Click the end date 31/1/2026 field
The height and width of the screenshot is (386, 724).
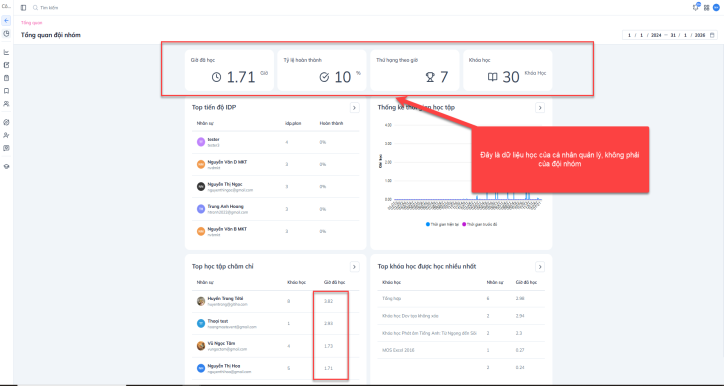pyautogui.click(x=688, y=35)
